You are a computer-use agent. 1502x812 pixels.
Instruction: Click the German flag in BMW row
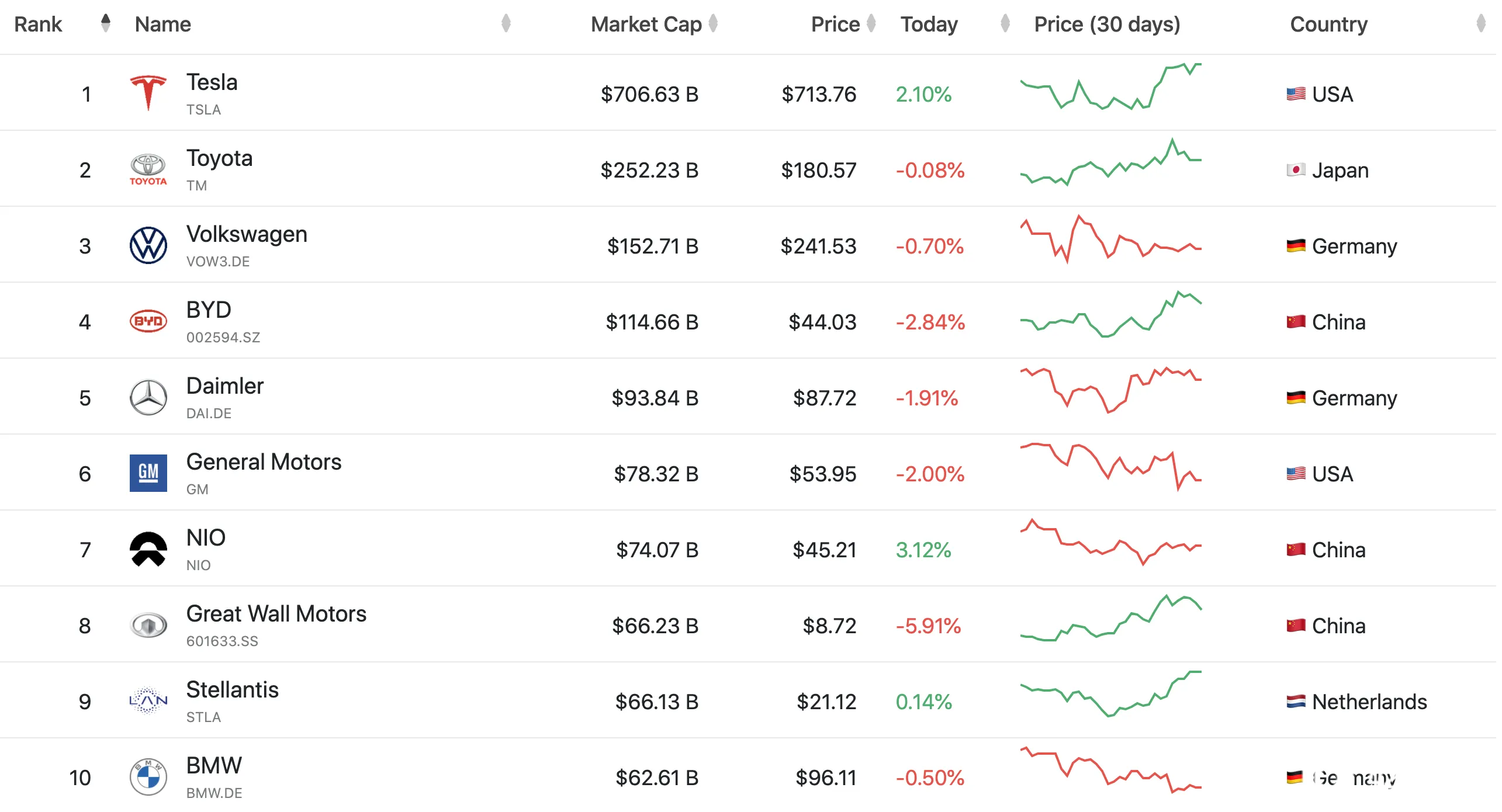1295,778
